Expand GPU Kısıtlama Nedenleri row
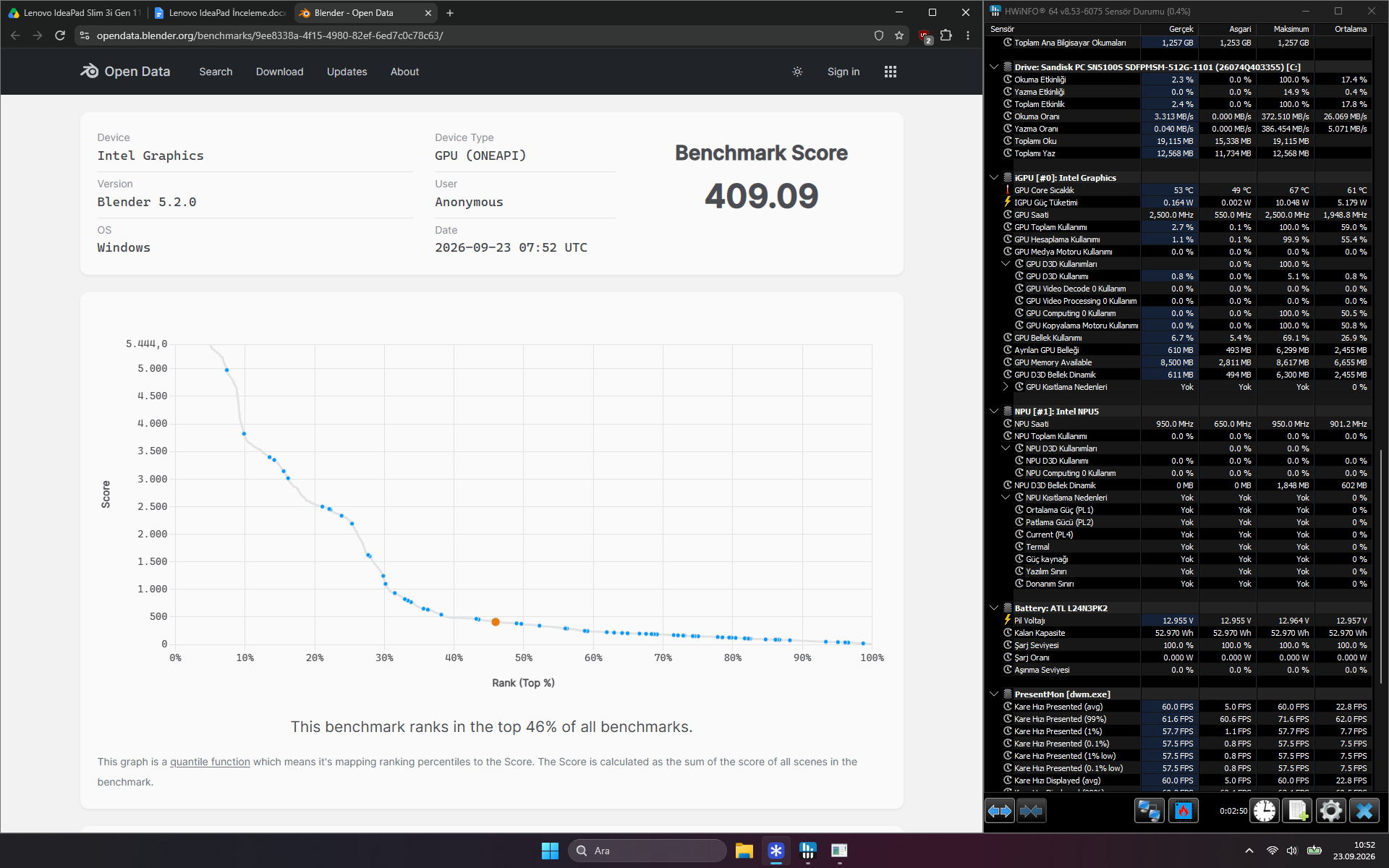This screenshot has width=1389, height=868. 1006,387
